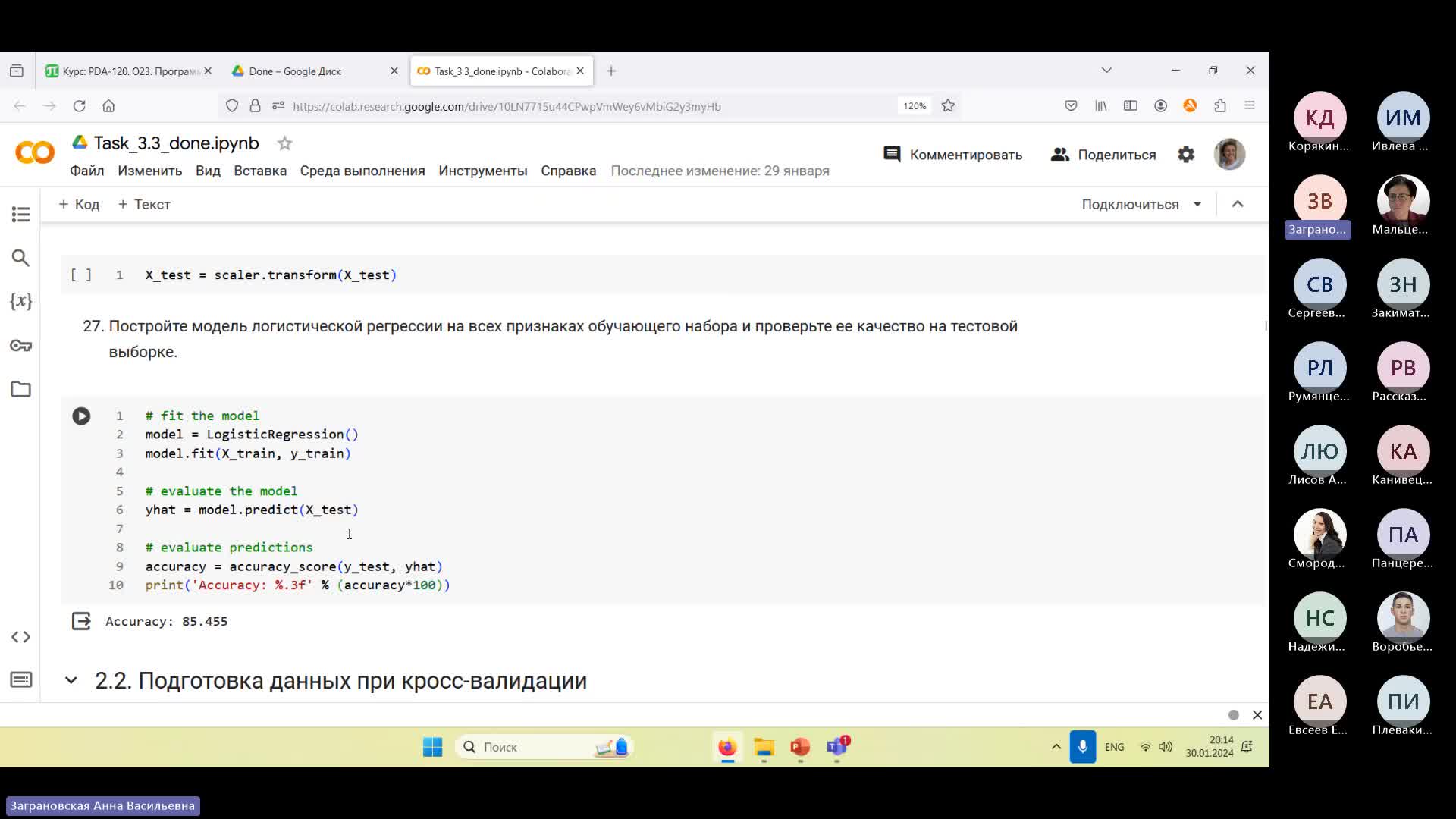Click the ENG language indicator
This screenshot has height=819, width=1456.
click(1115, 747)
